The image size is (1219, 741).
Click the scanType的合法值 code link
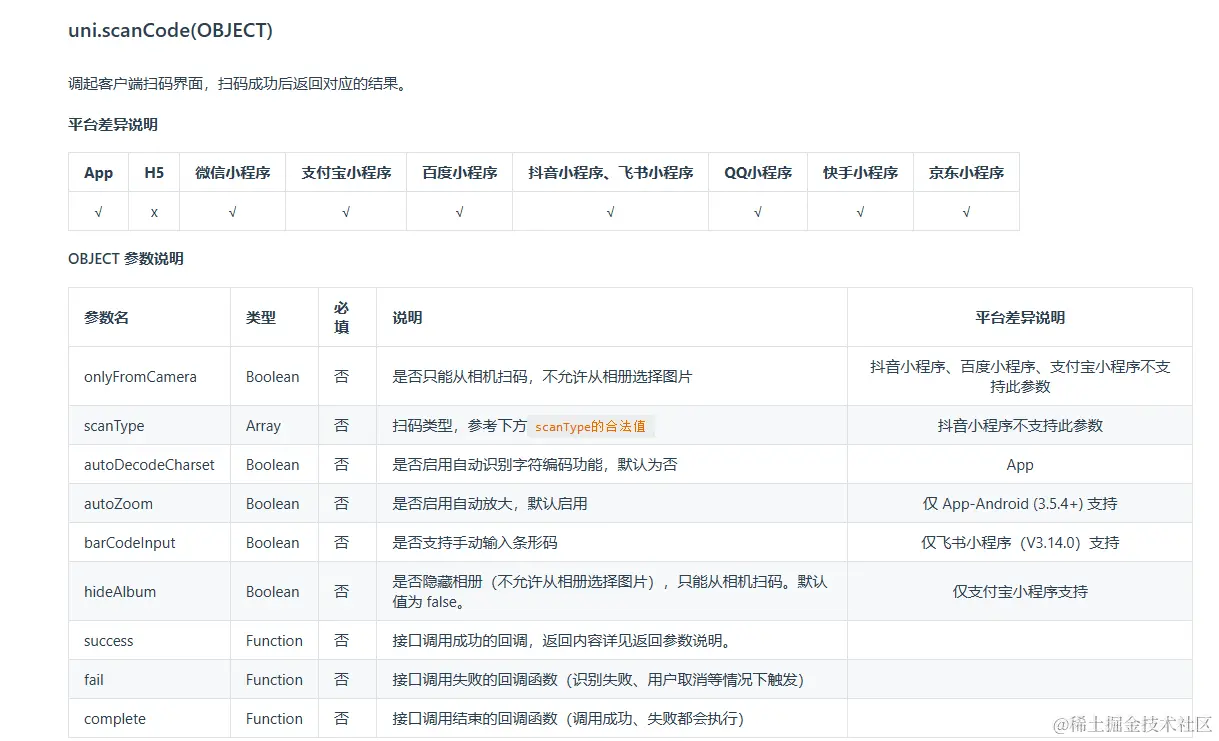click(x=590, y=426)
